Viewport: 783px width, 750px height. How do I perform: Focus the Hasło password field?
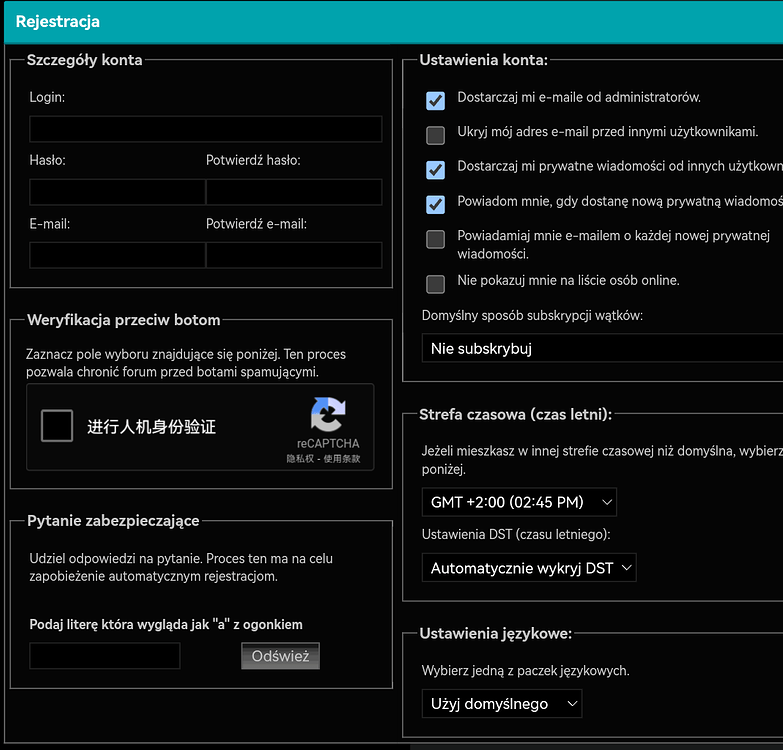coord(117,192)
